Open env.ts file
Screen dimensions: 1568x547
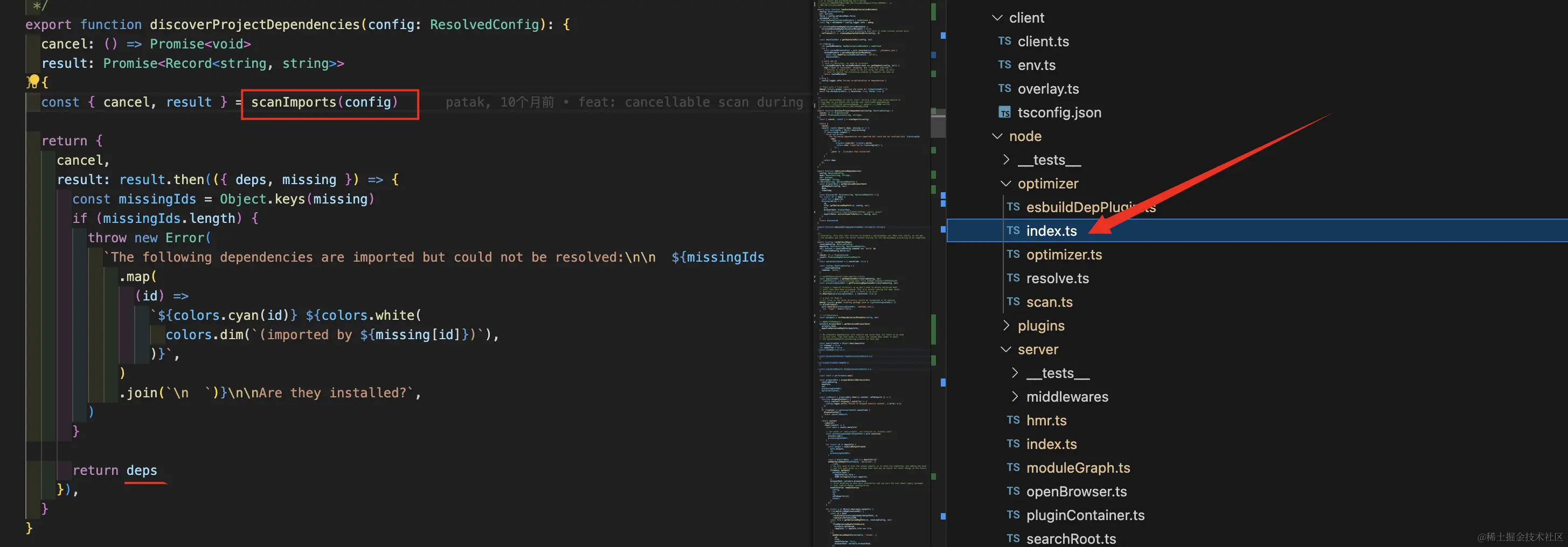pos(1037,65)
